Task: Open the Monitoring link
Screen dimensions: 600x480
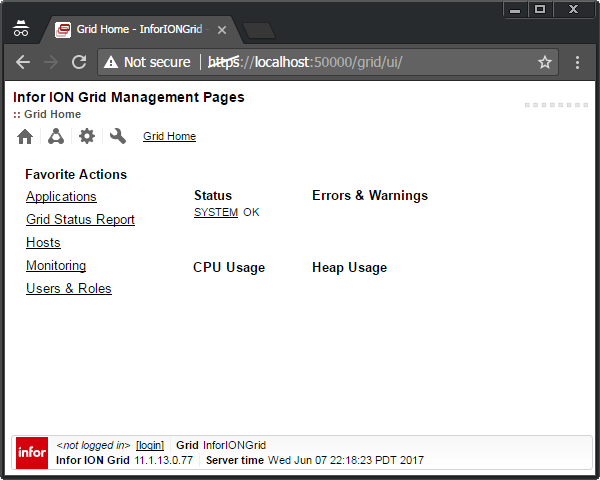Action: (56, 266)
